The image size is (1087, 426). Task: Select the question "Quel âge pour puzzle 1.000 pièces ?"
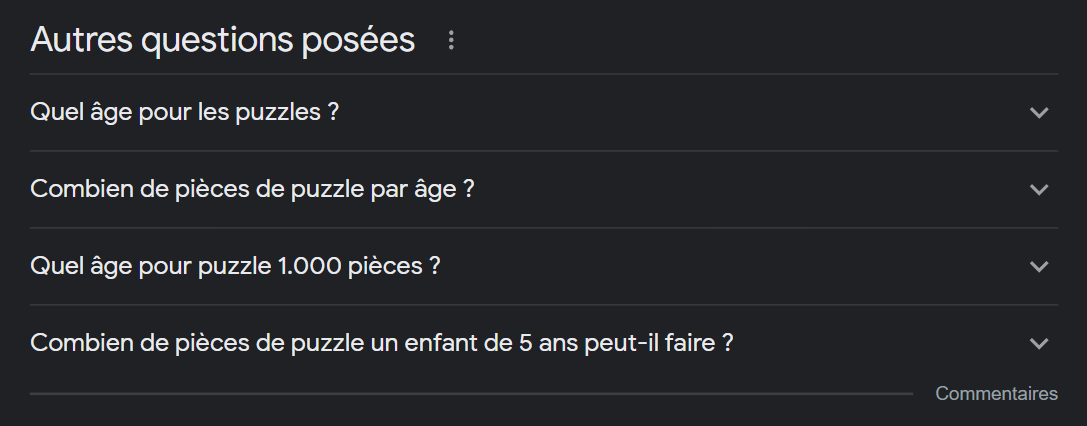click(x=236, y=266)
